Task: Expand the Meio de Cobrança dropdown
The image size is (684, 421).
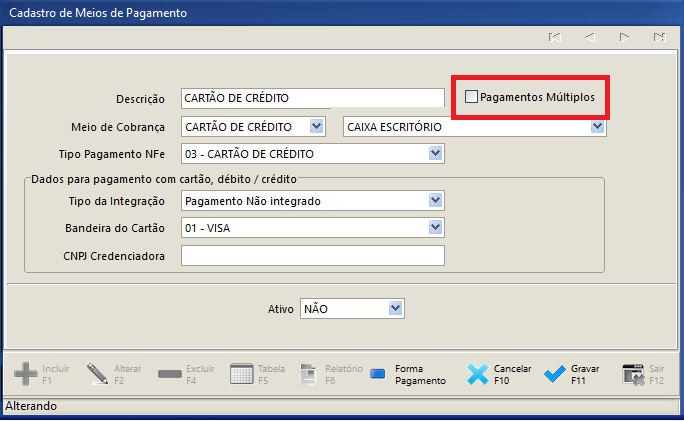Action: [317, 127]
